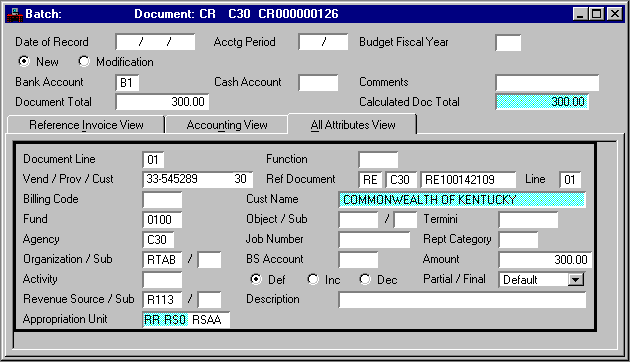Close the document window
The width and height of the screenshot is (630, 362).
[x=615, y=14]
